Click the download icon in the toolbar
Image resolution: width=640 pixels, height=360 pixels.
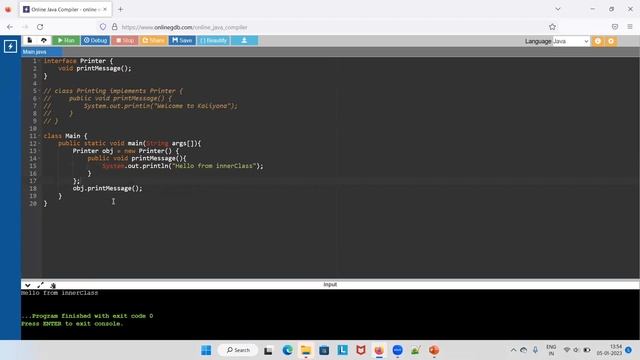coord(244,40)
